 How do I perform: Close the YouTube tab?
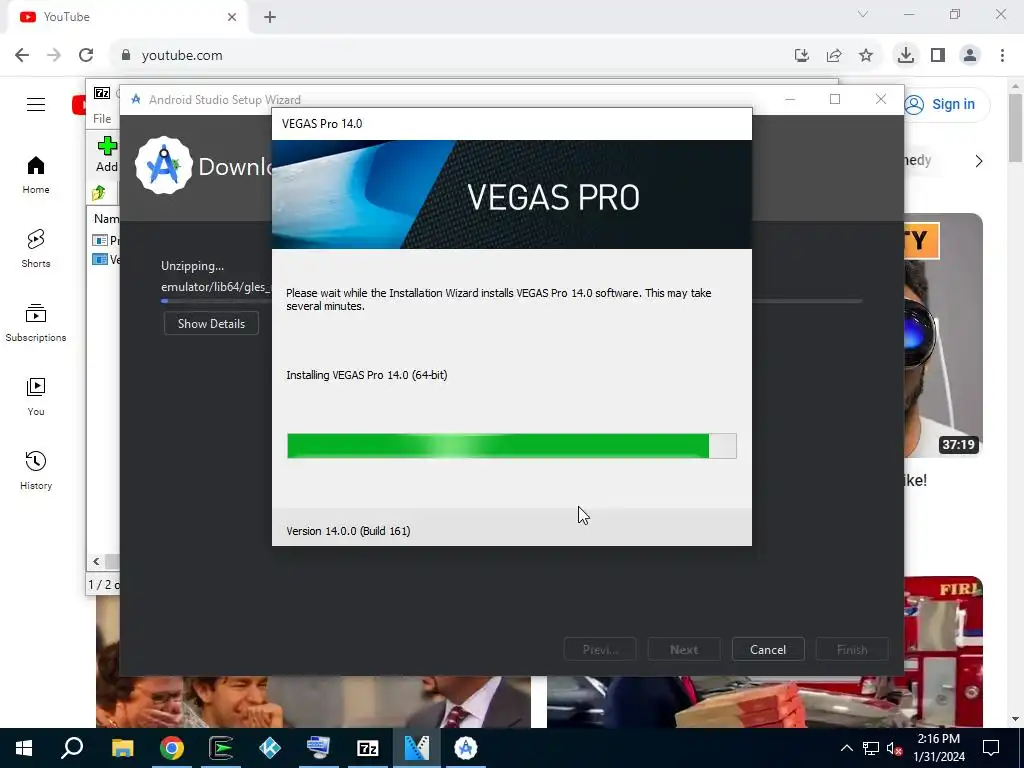[232, 17]
